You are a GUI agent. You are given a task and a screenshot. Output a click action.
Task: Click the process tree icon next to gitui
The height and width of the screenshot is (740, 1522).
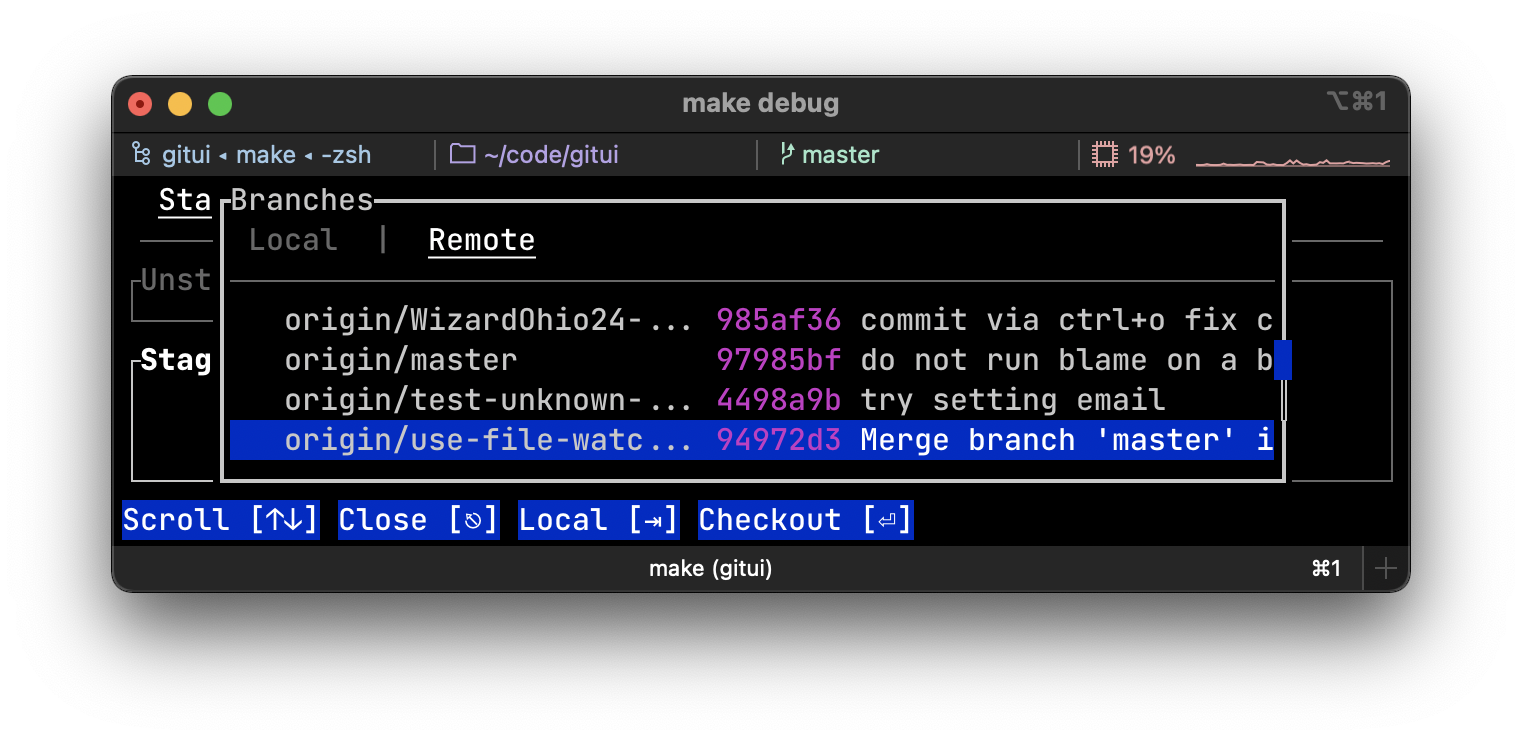[x=141, y=154]
